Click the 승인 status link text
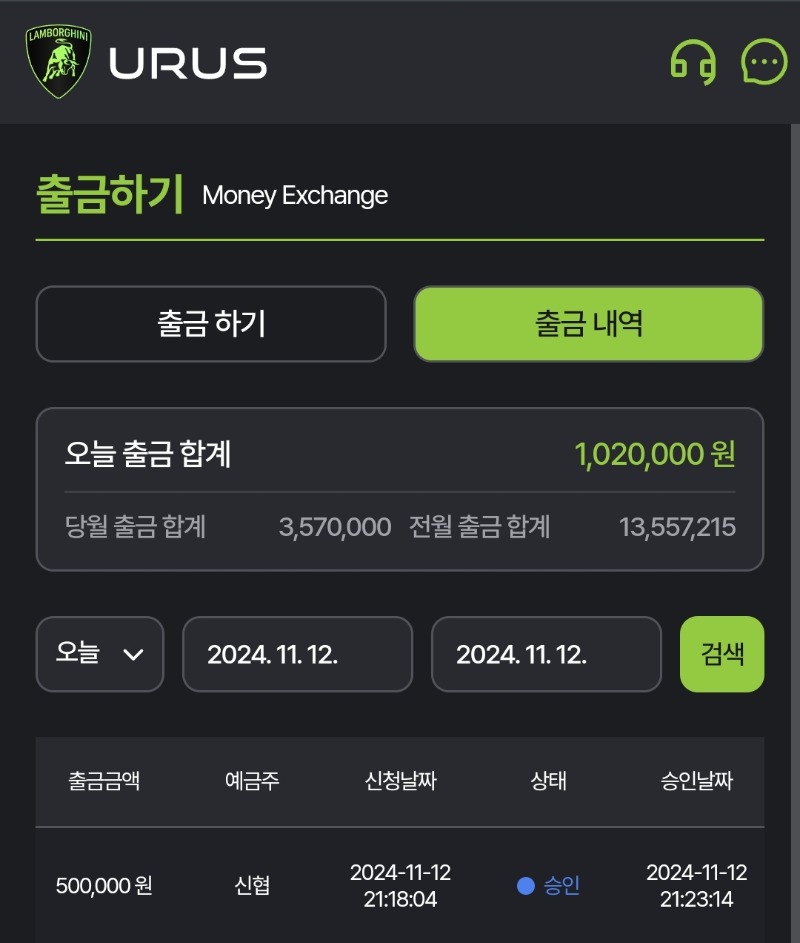 tap(562, 885)
